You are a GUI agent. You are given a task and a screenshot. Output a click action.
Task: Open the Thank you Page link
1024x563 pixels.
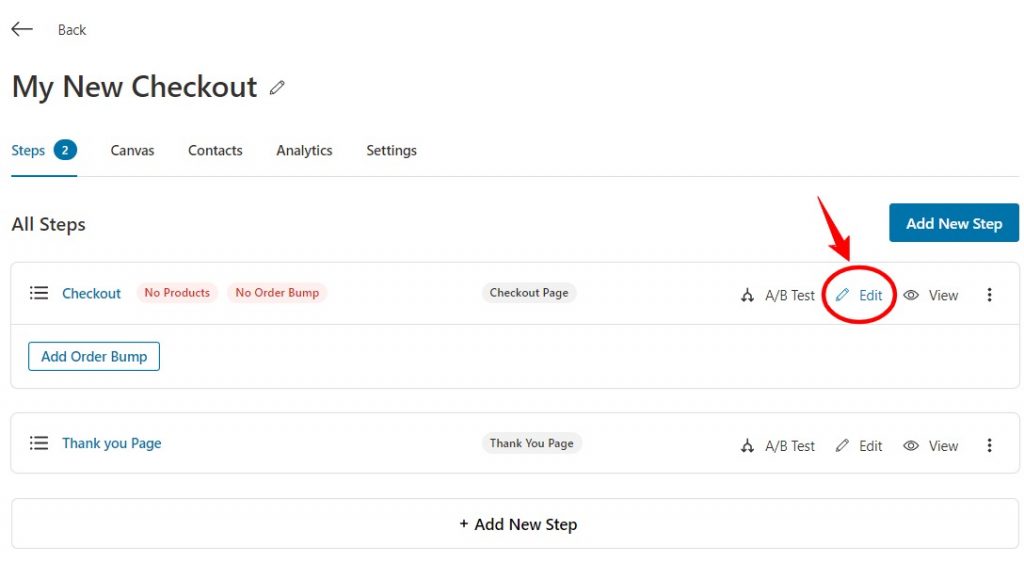tap(112, 443)
